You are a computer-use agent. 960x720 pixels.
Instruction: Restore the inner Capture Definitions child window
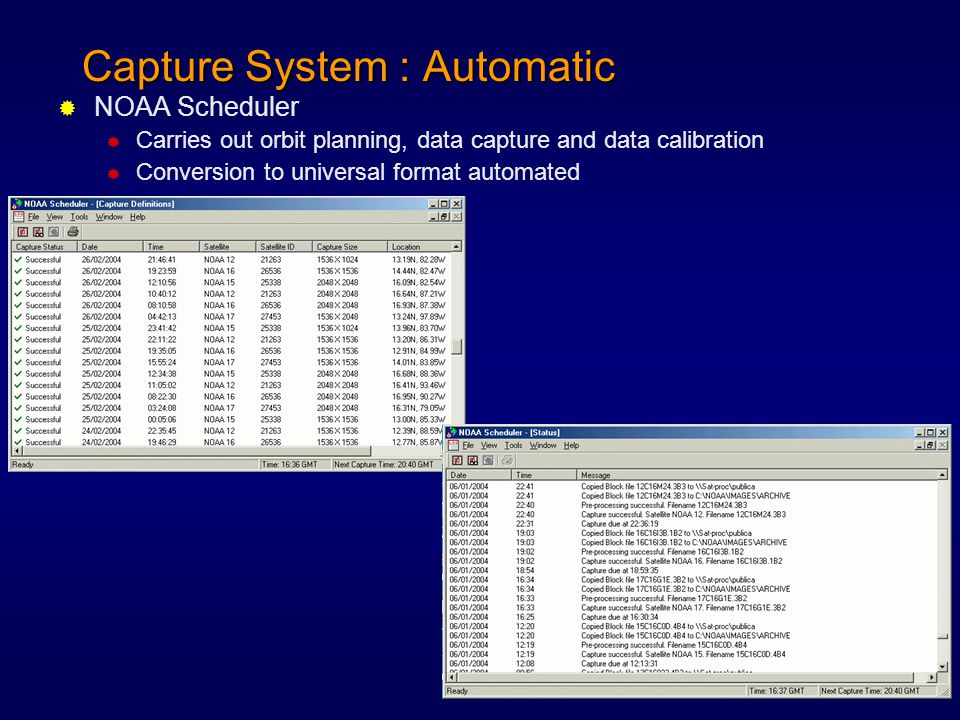[x=444, y=217]
